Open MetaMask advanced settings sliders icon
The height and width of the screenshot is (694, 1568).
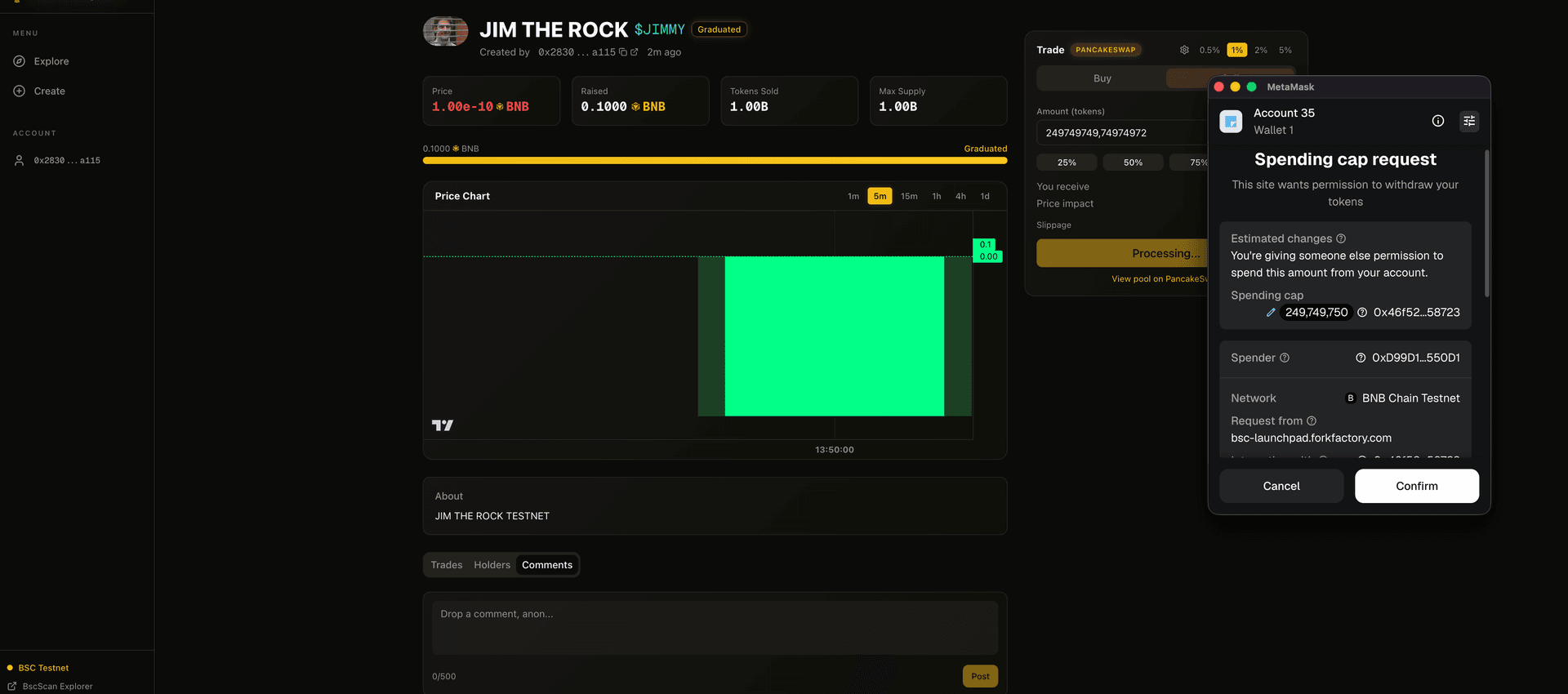point(1469,121)
